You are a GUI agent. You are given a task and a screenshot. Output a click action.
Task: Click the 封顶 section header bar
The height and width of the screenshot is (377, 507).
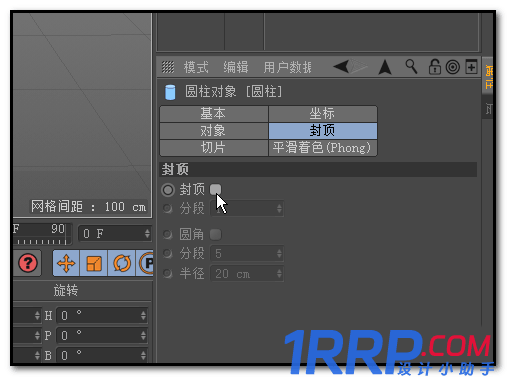[x=319, y=169]
